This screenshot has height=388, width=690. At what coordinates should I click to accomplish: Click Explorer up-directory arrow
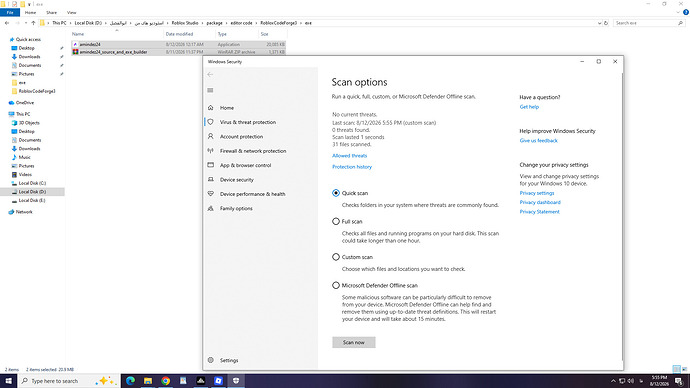(33, 23)
